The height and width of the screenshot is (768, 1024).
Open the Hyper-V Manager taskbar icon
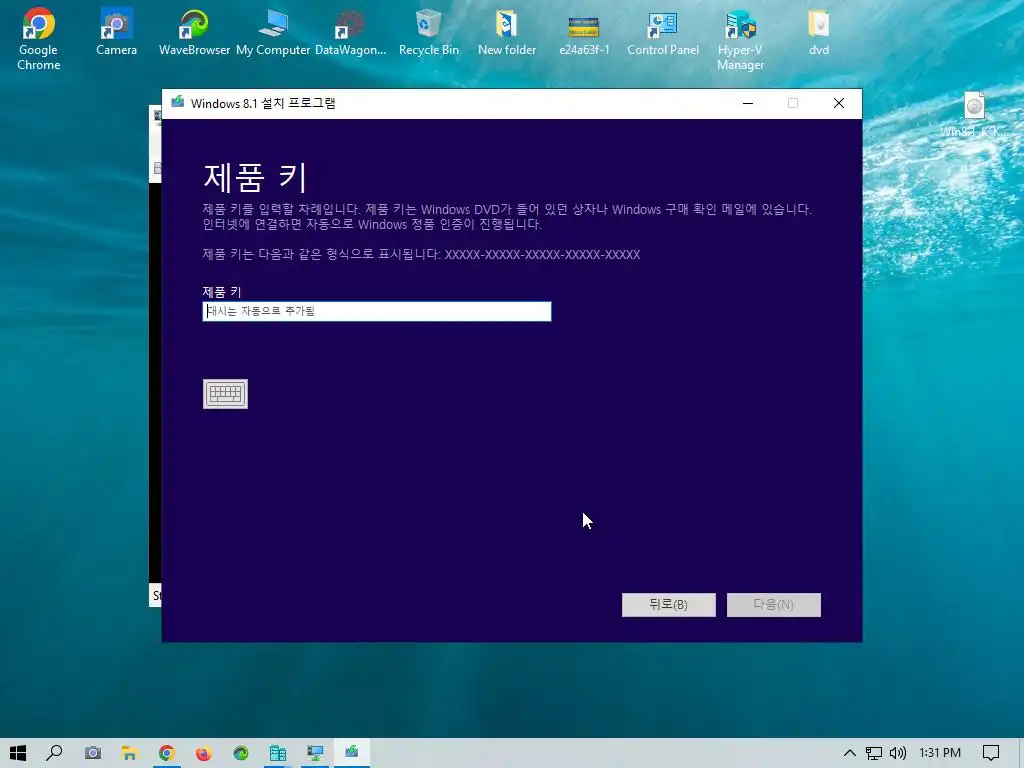click(x=278, y=753)
